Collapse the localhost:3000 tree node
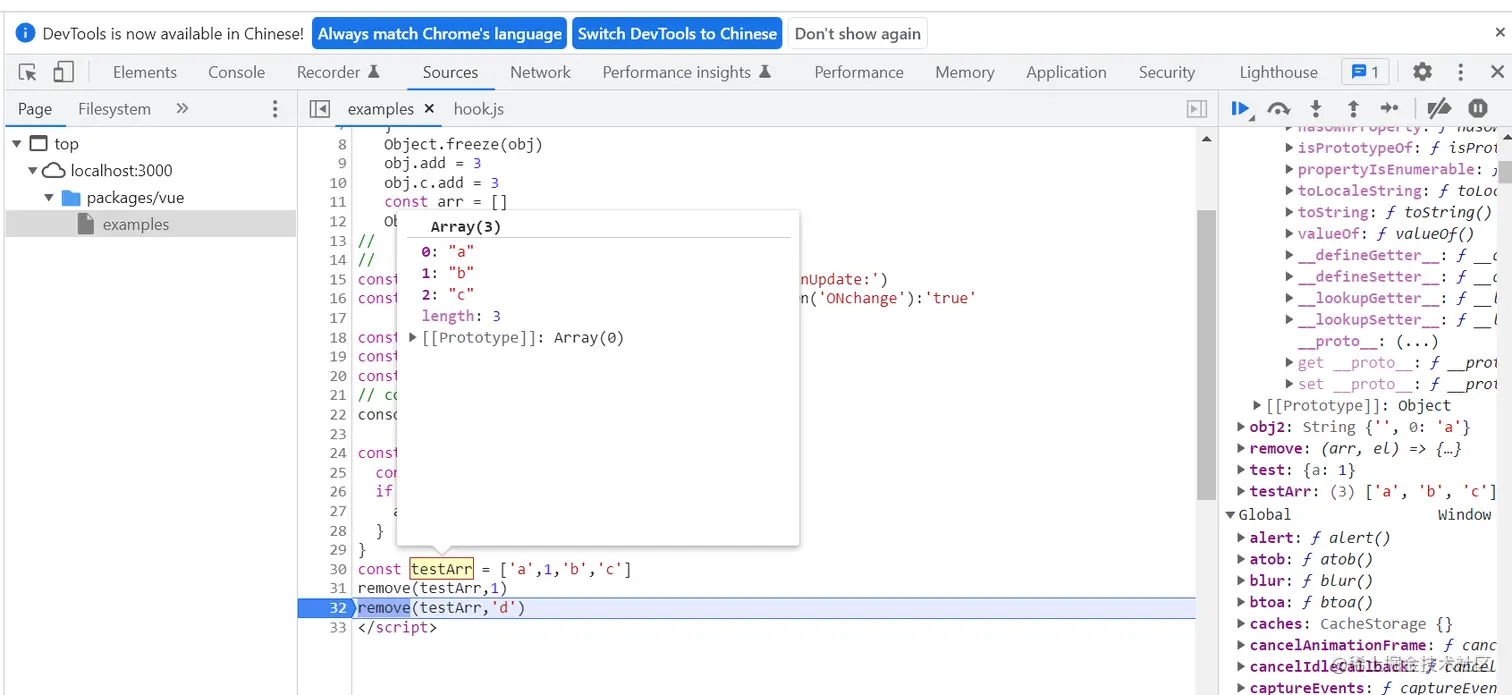1512x695 pixels. (33, 171)
